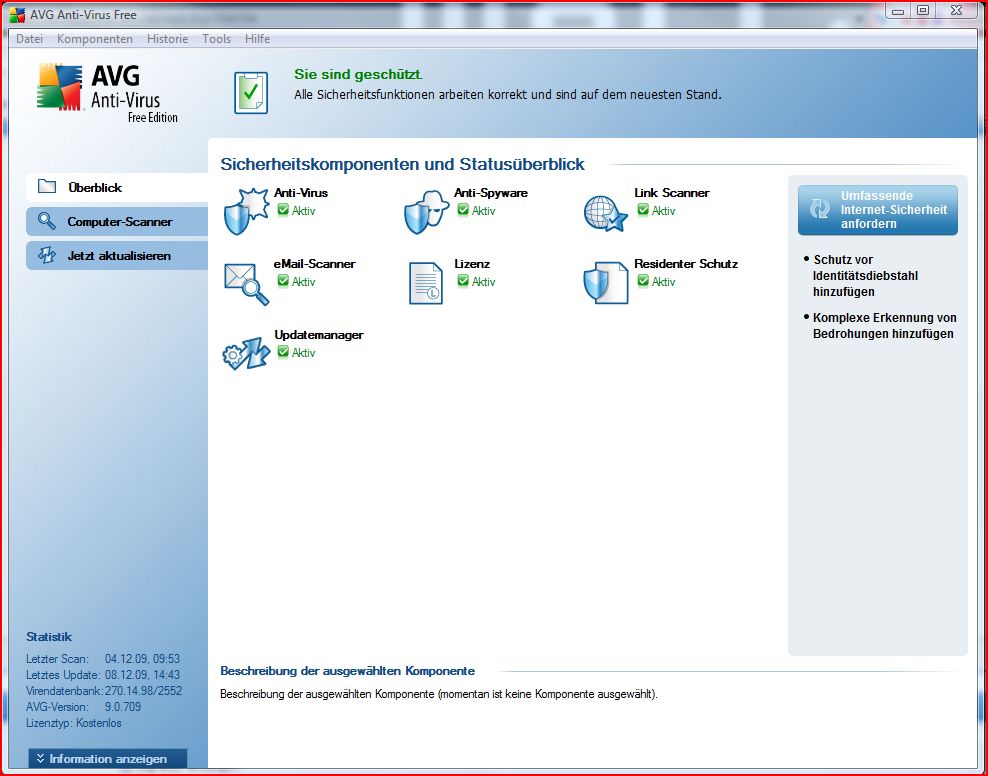Screen dimensions: 988x776
Task: Click the folder icon beside Überblick
Action: 47,186
